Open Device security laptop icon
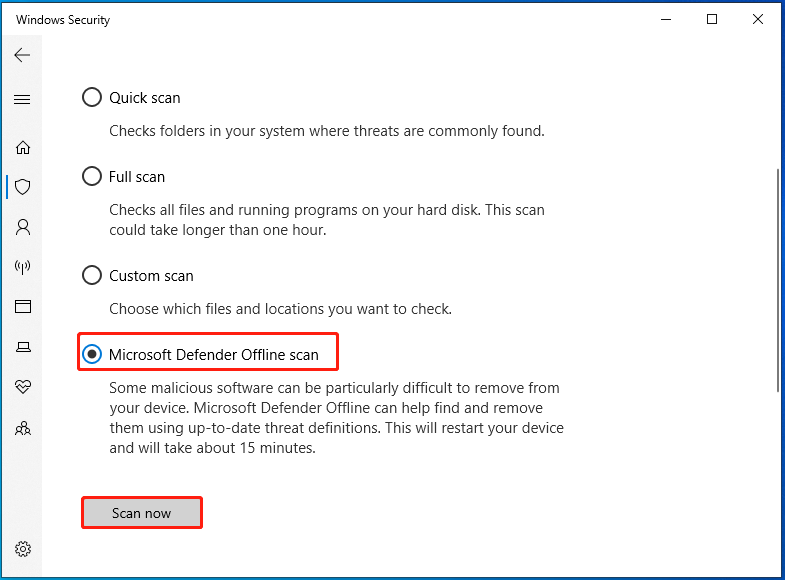This screenshot has width=785, height=580. pos(23,346)
